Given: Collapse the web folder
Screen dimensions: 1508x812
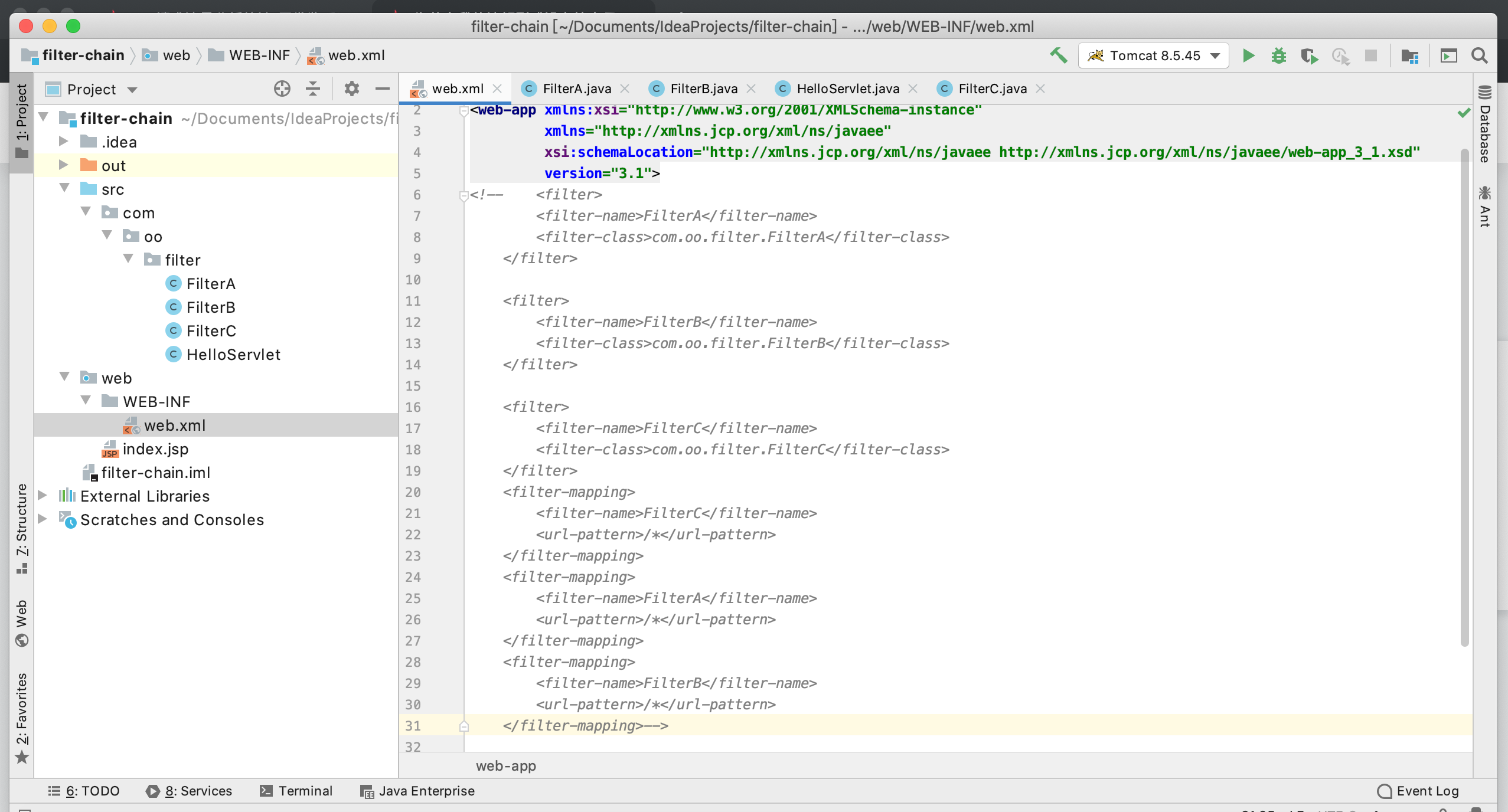Looking at the screenshot, I should 65,376.
